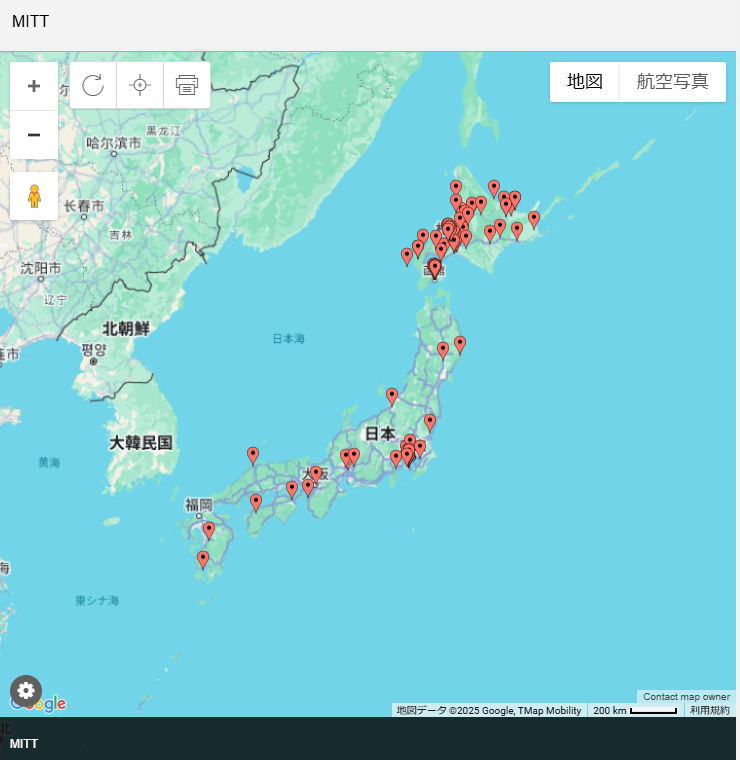
Task: Select the Street View pegman icon
Action: pyautogui.click(x=34, y=196)
